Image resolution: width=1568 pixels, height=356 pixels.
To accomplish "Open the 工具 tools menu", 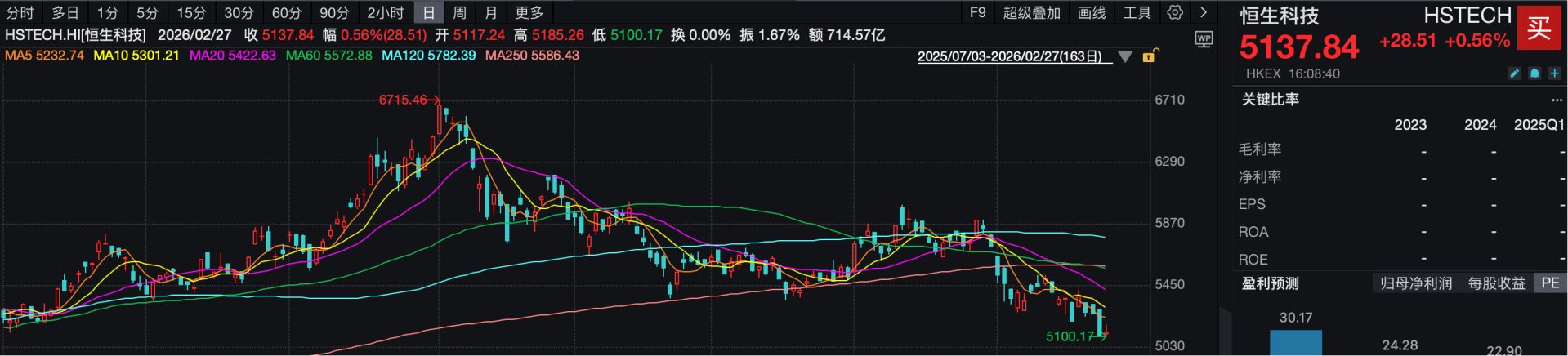I will [x=1137, y=12].
